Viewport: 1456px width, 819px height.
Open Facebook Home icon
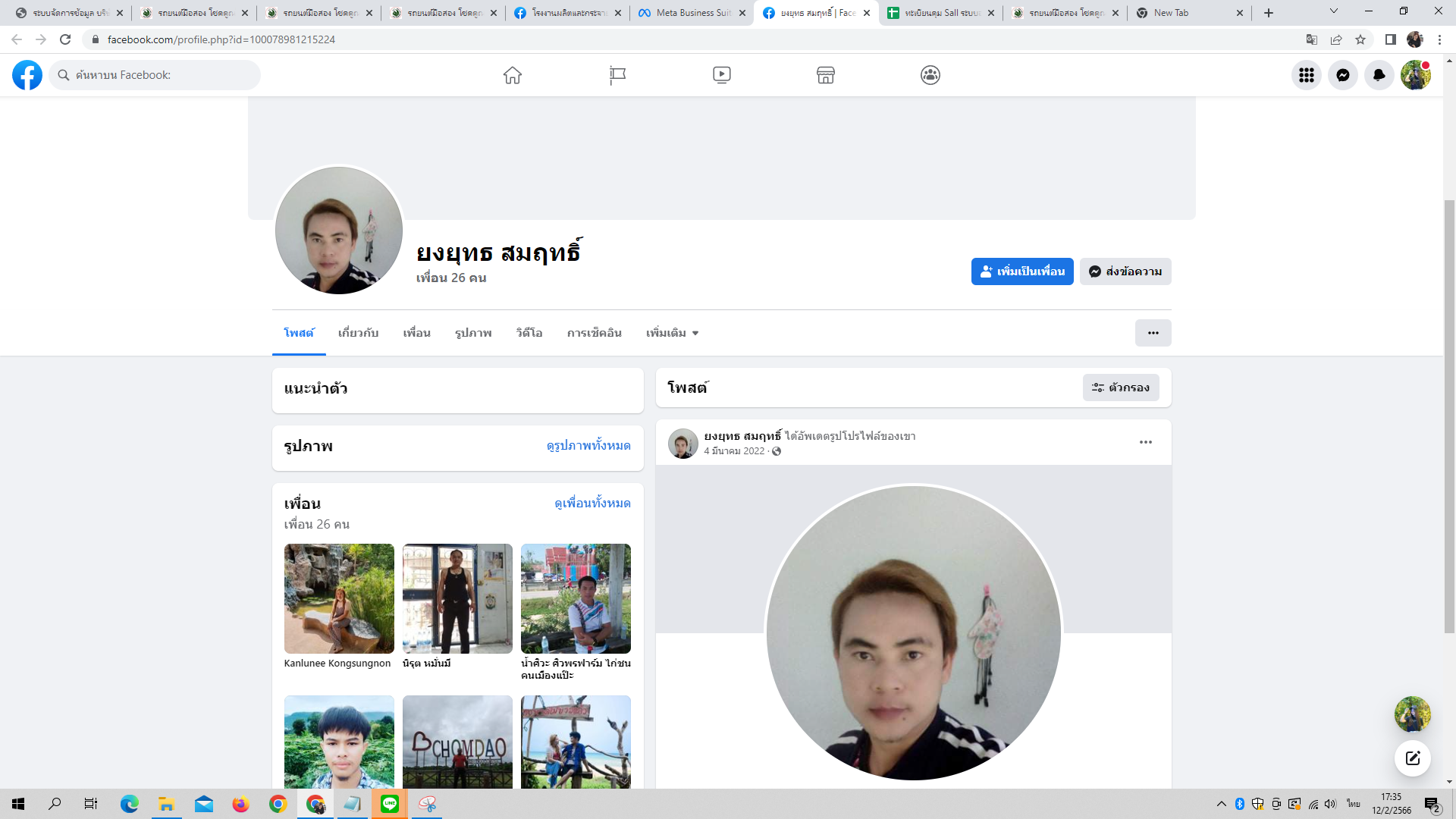(x=513, y=75)
